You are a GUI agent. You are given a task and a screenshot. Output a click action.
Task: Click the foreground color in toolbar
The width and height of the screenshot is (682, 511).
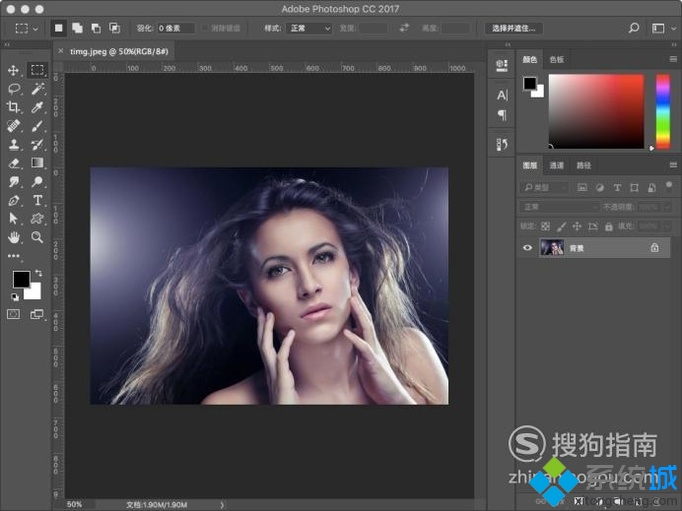pyautogui.click(x=20, y=279)
